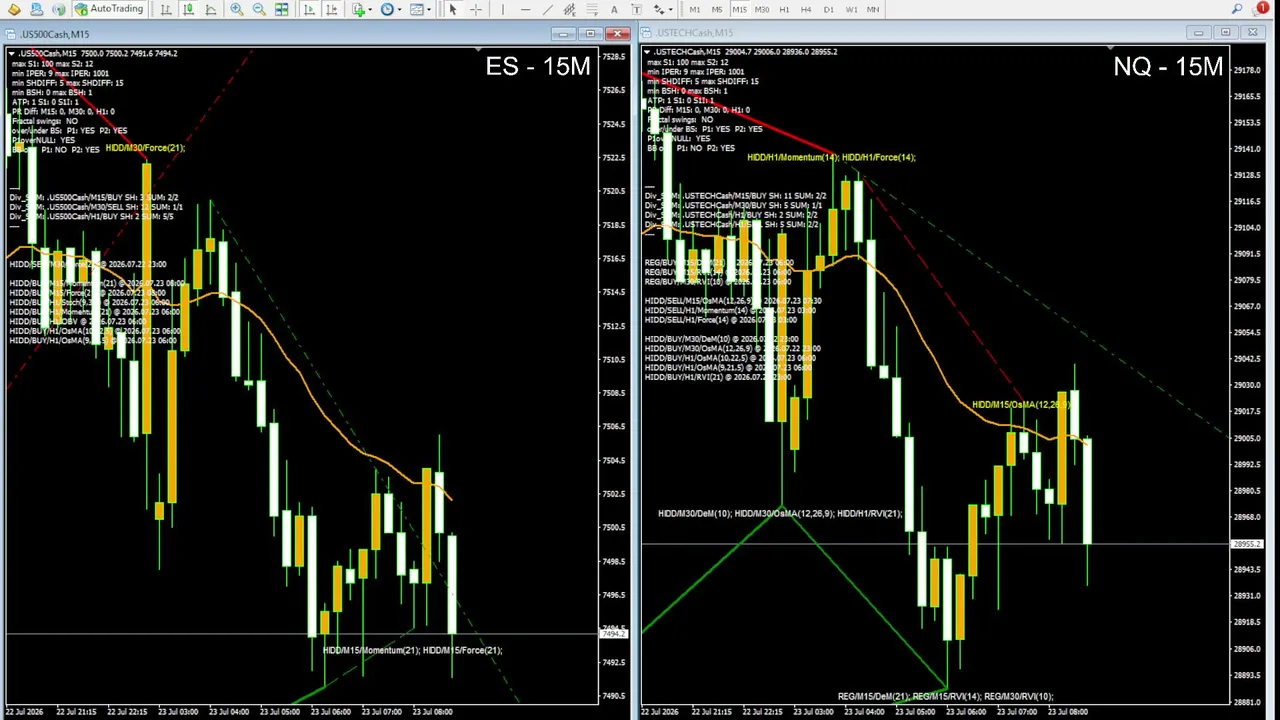1280x720 pixels.
Task: Switch to bar chart display
Action: point(166,9)
